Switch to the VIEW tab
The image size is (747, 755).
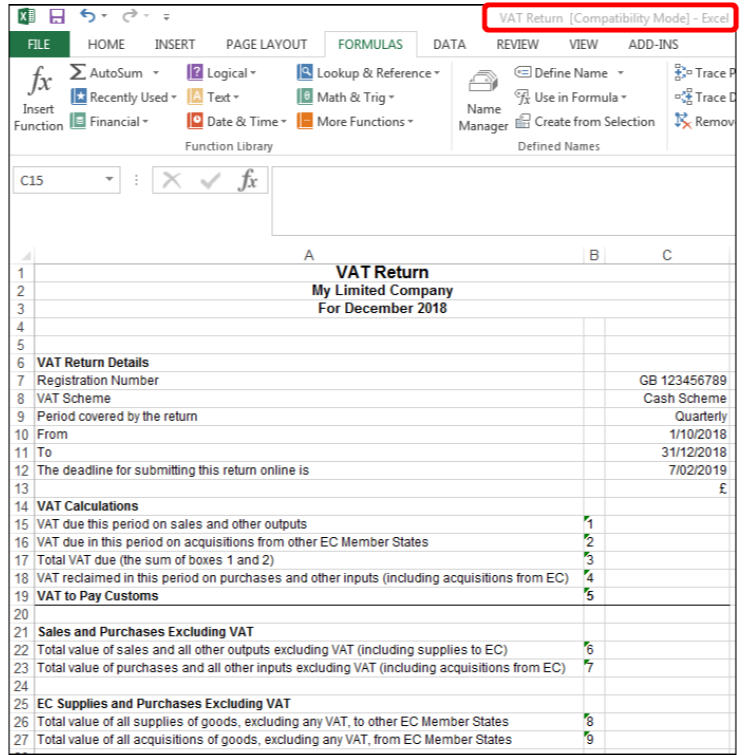[583, 44]
